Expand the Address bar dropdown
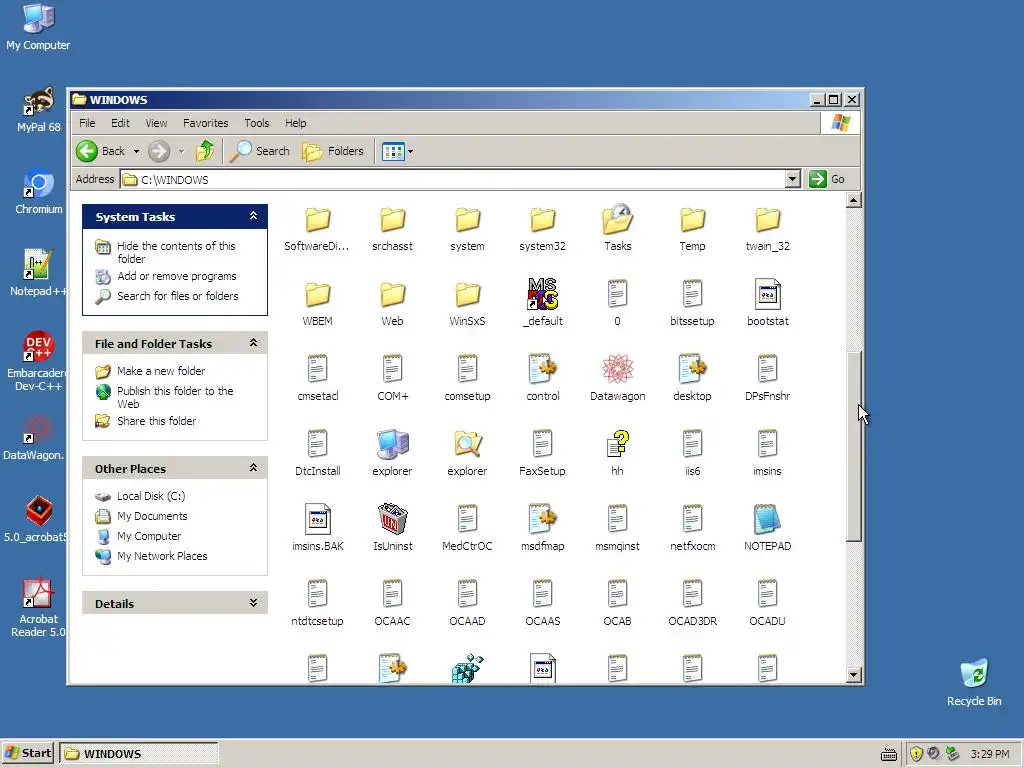Viewport: 1024px width, 768px height. 792,179
